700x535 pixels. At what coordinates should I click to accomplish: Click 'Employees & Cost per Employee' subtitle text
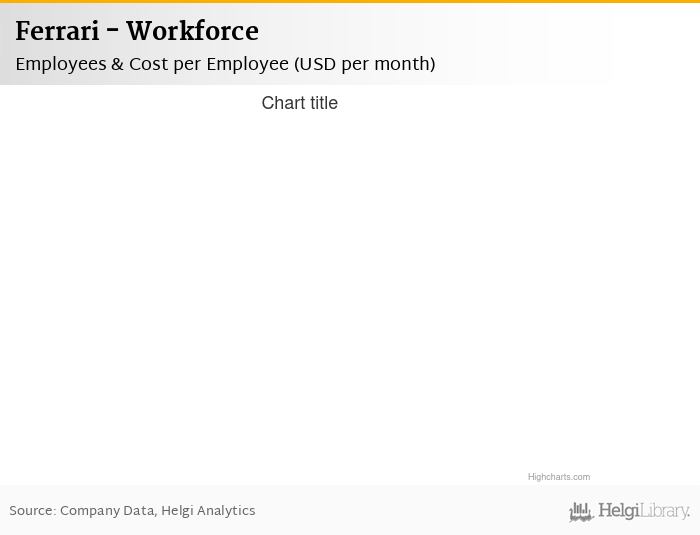click(151, 64)
